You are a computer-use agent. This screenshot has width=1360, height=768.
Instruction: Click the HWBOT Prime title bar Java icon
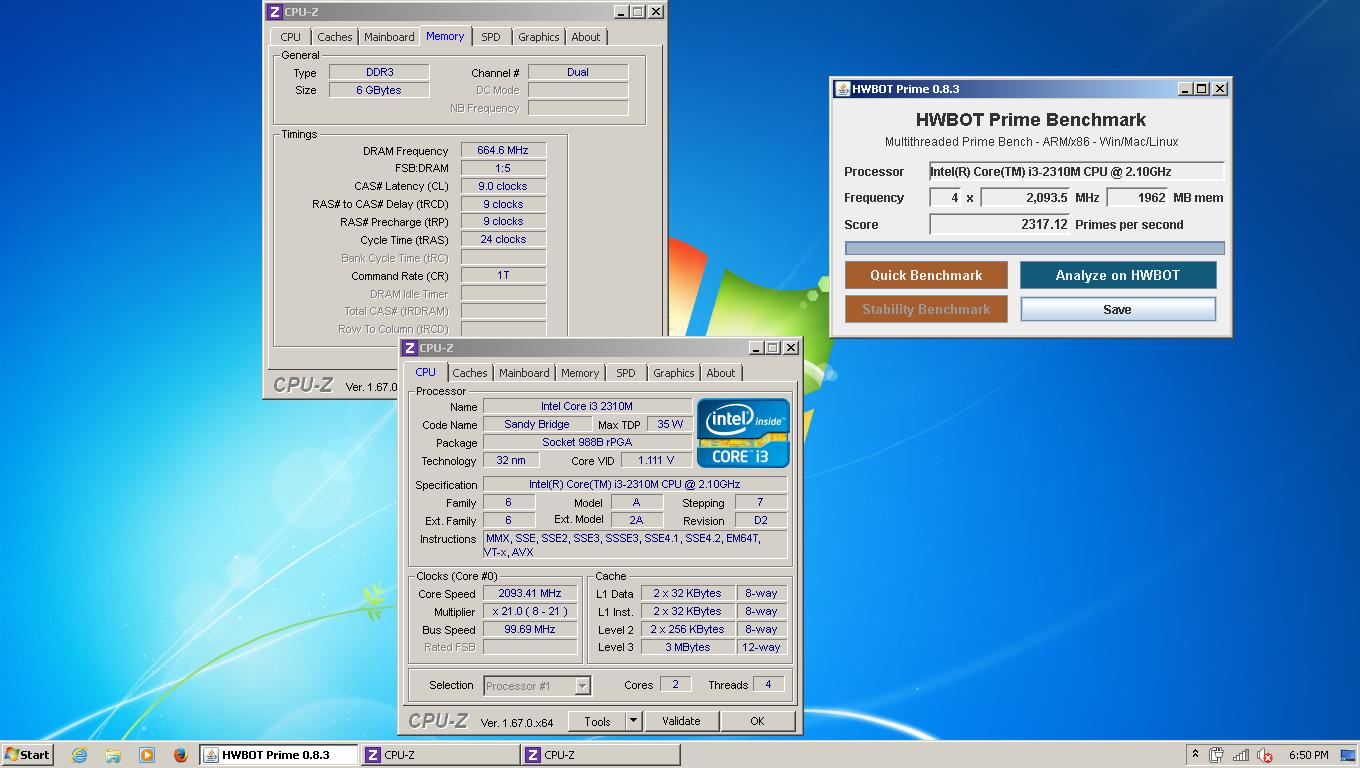[843, 89]
